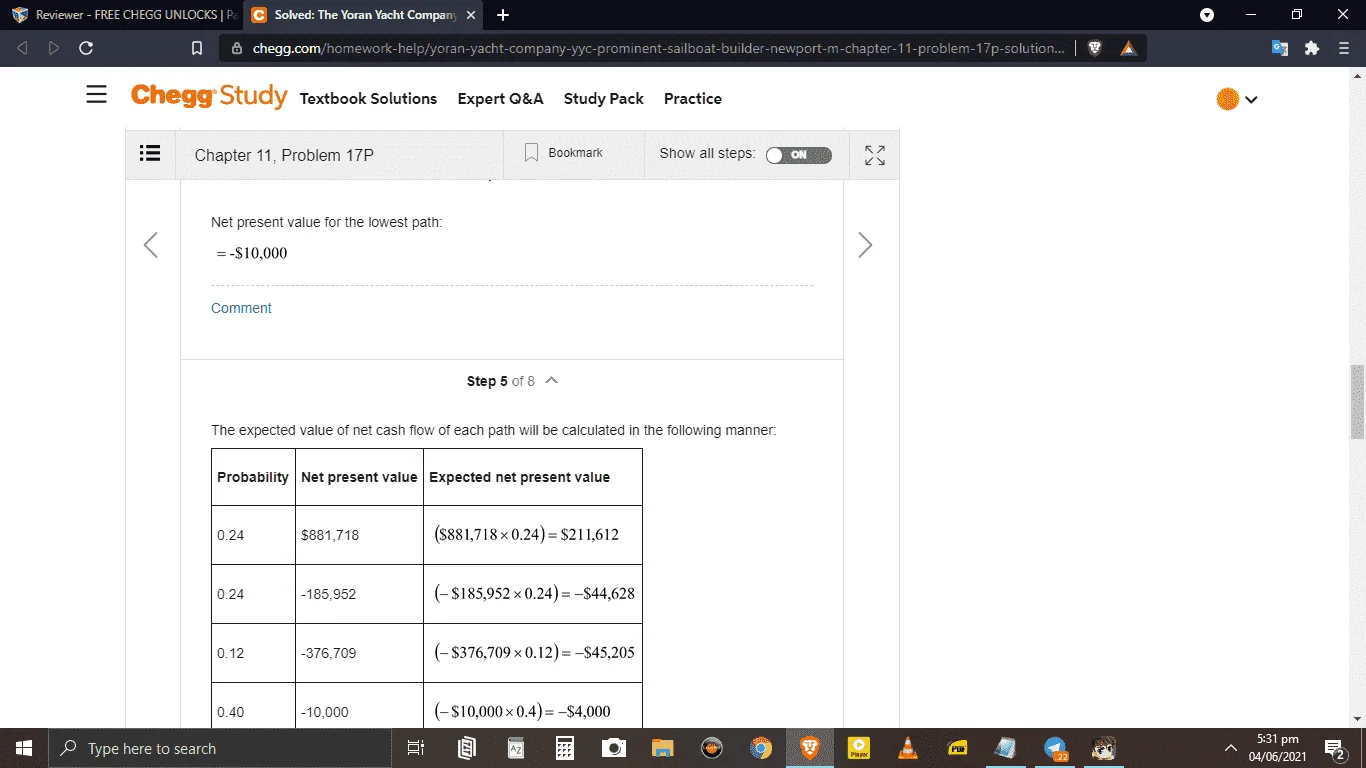Show hidden system tray icons
Image resolution: width=1366 pixels, height=768 pixels.
coord(1229,748)
